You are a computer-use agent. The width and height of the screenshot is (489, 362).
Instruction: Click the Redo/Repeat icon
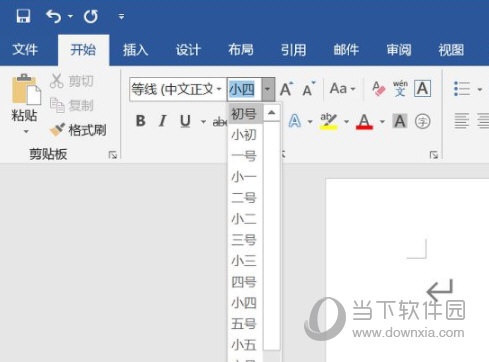[91, 16]
